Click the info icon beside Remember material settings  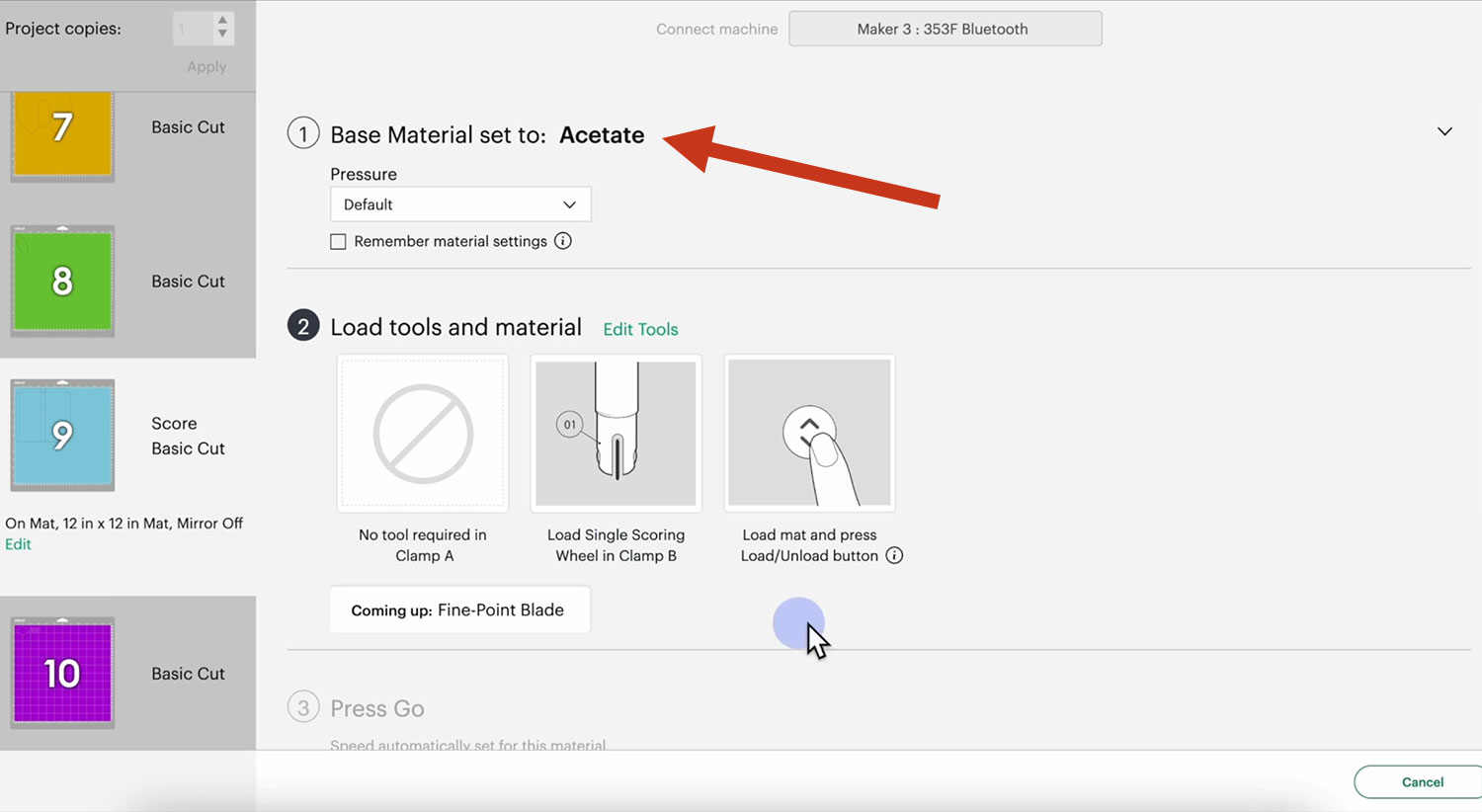[x=563, y=241]
